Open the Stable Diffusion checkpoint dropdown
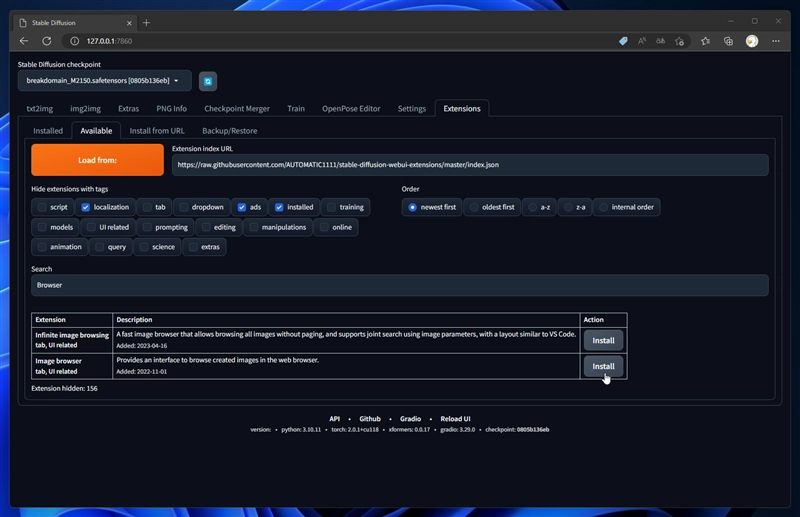Screen dimensions: 800x517 click(105, 81)
